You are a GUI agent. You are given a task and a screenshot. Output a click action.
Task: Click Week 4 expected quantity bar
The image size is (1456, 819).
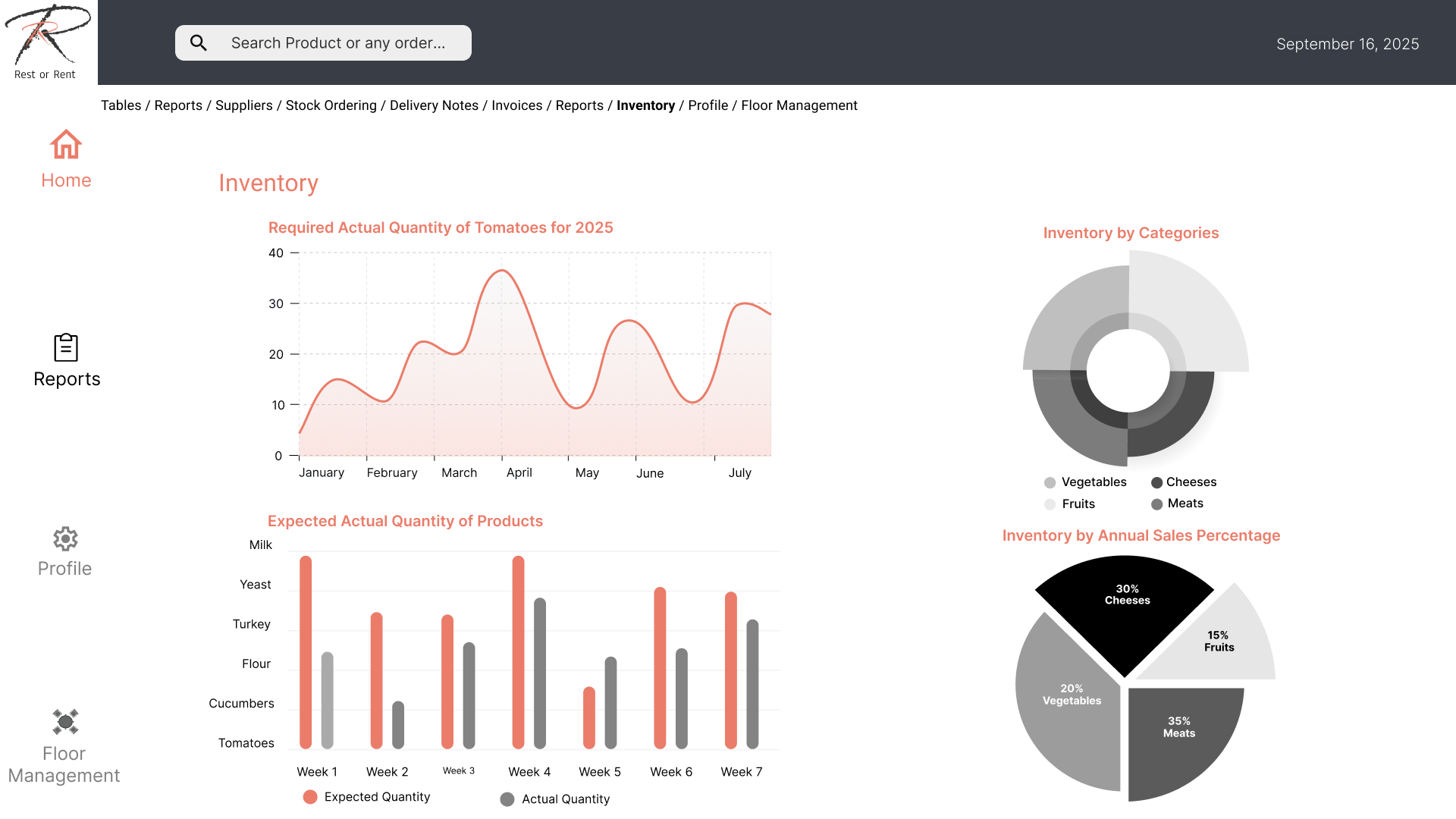(519, 652)
